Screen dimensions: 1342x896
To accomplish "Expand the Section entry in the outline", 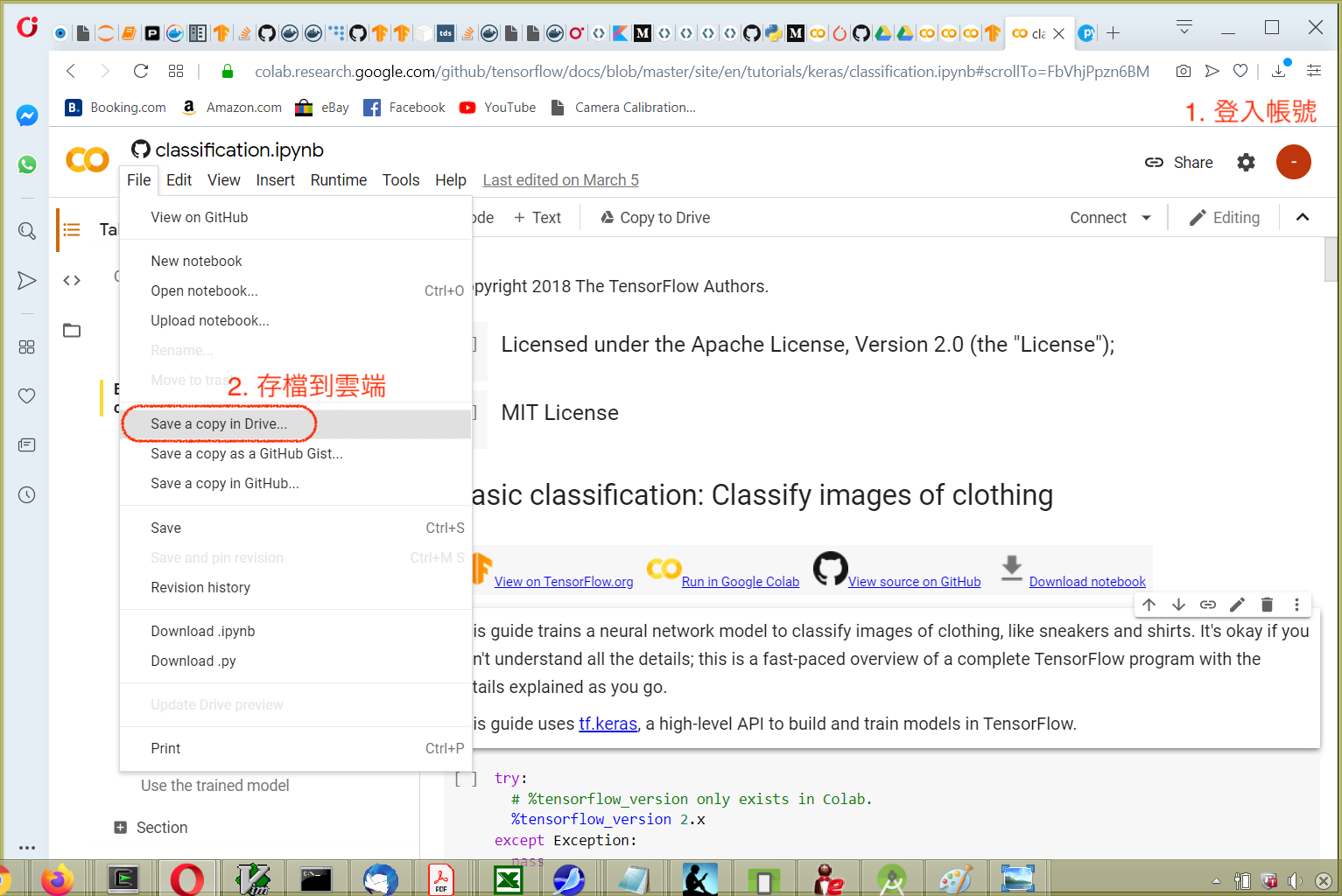I will pos(121,828).
